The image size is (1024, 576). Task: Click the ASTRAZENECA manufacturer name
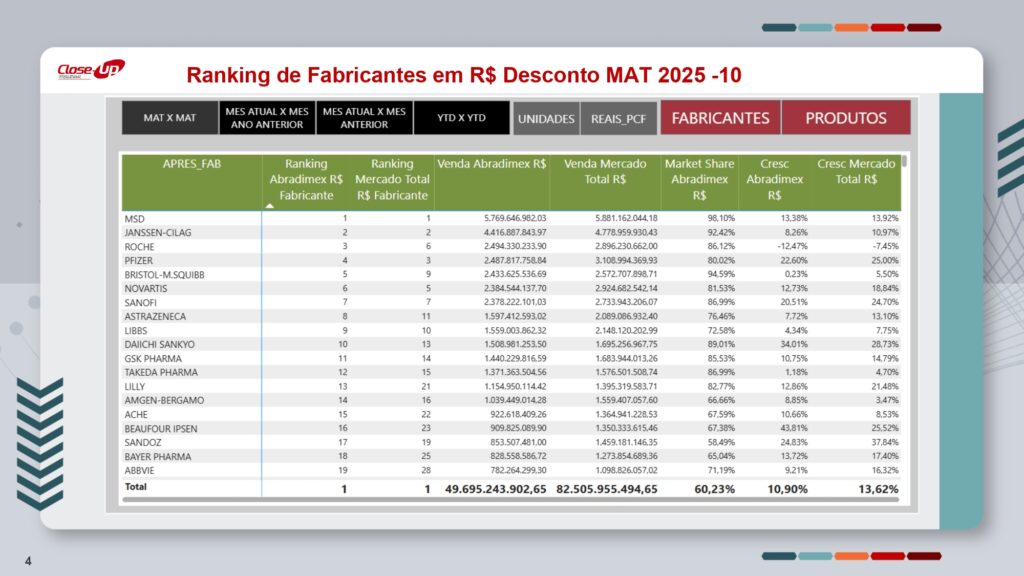156,316
